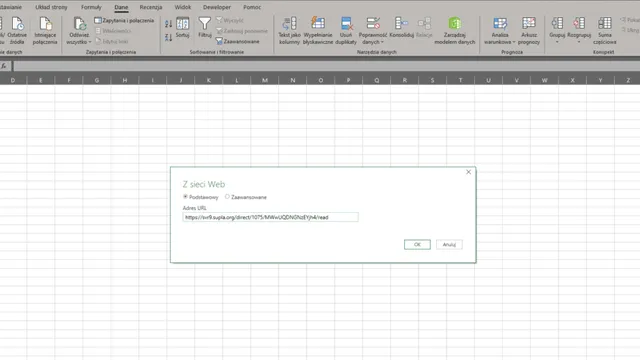Screen dimensions: 640x360
Task: Open Zapytania i połączenia pane
Action: pyautogui.click(x=124, y=20)
